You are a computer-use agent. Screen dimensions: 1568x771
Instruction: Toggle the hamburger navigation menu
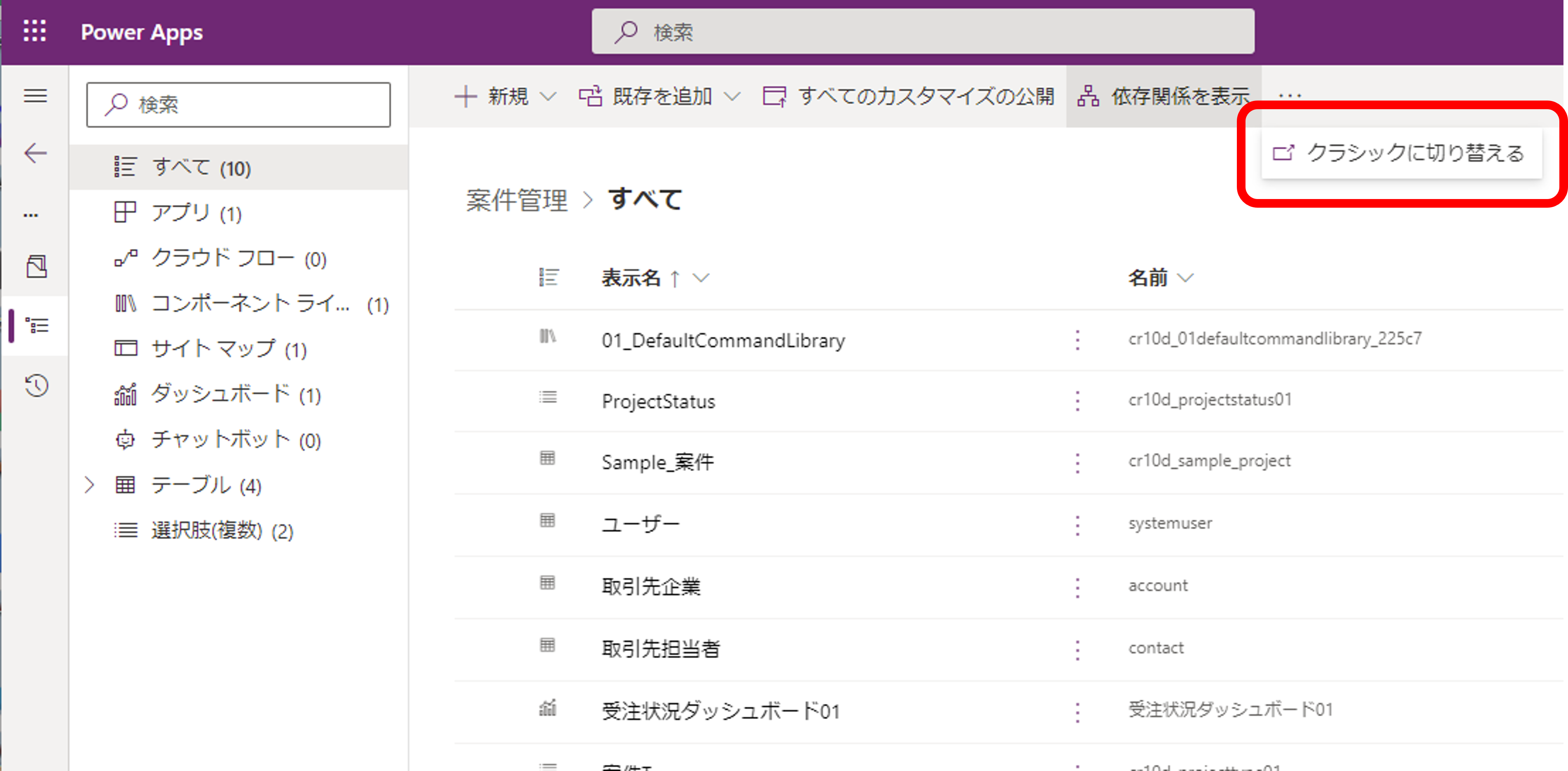click(35, 96)
